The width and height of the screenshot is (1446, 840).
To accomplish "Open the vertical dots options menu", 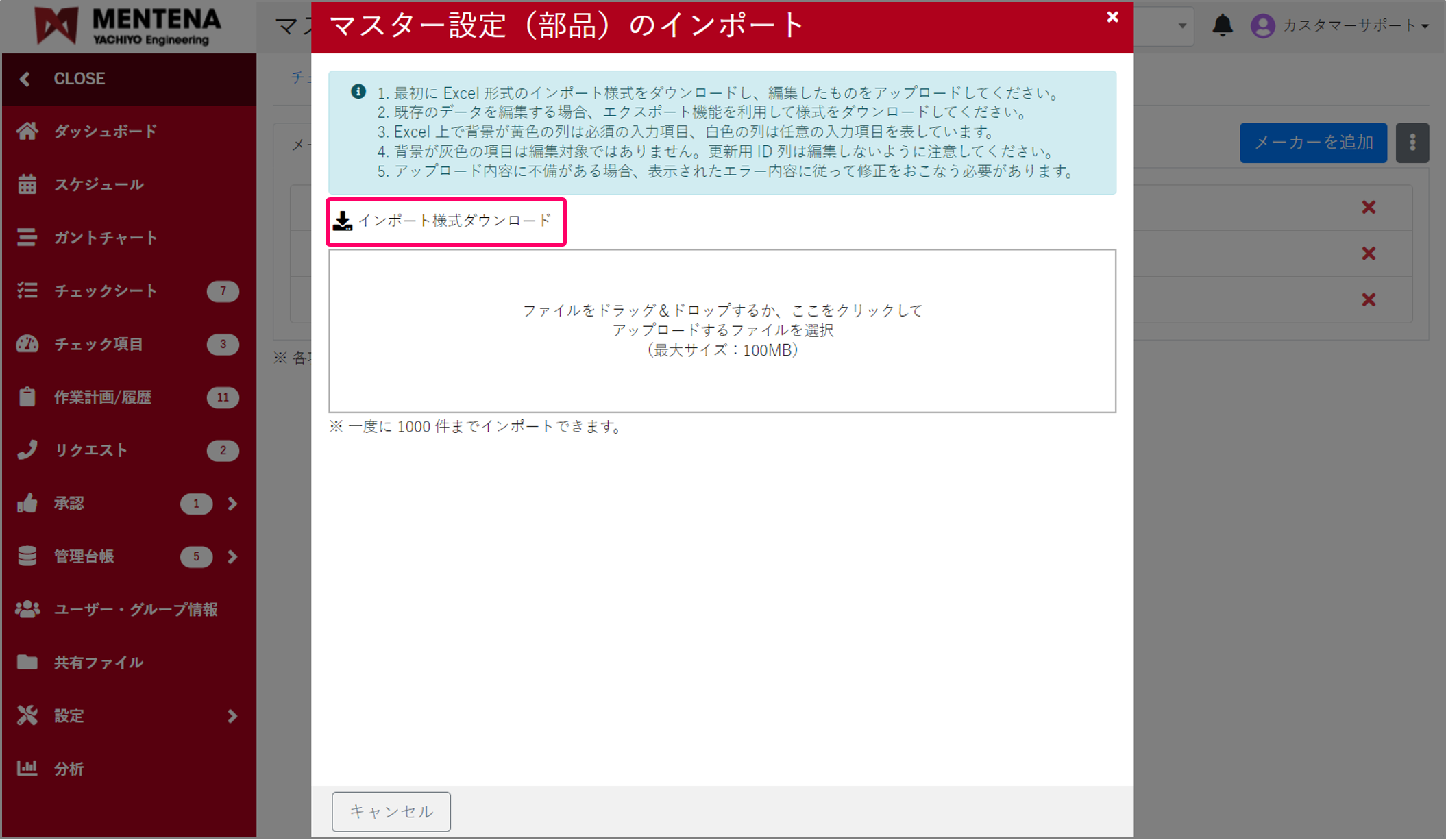I will point(1412,143).
